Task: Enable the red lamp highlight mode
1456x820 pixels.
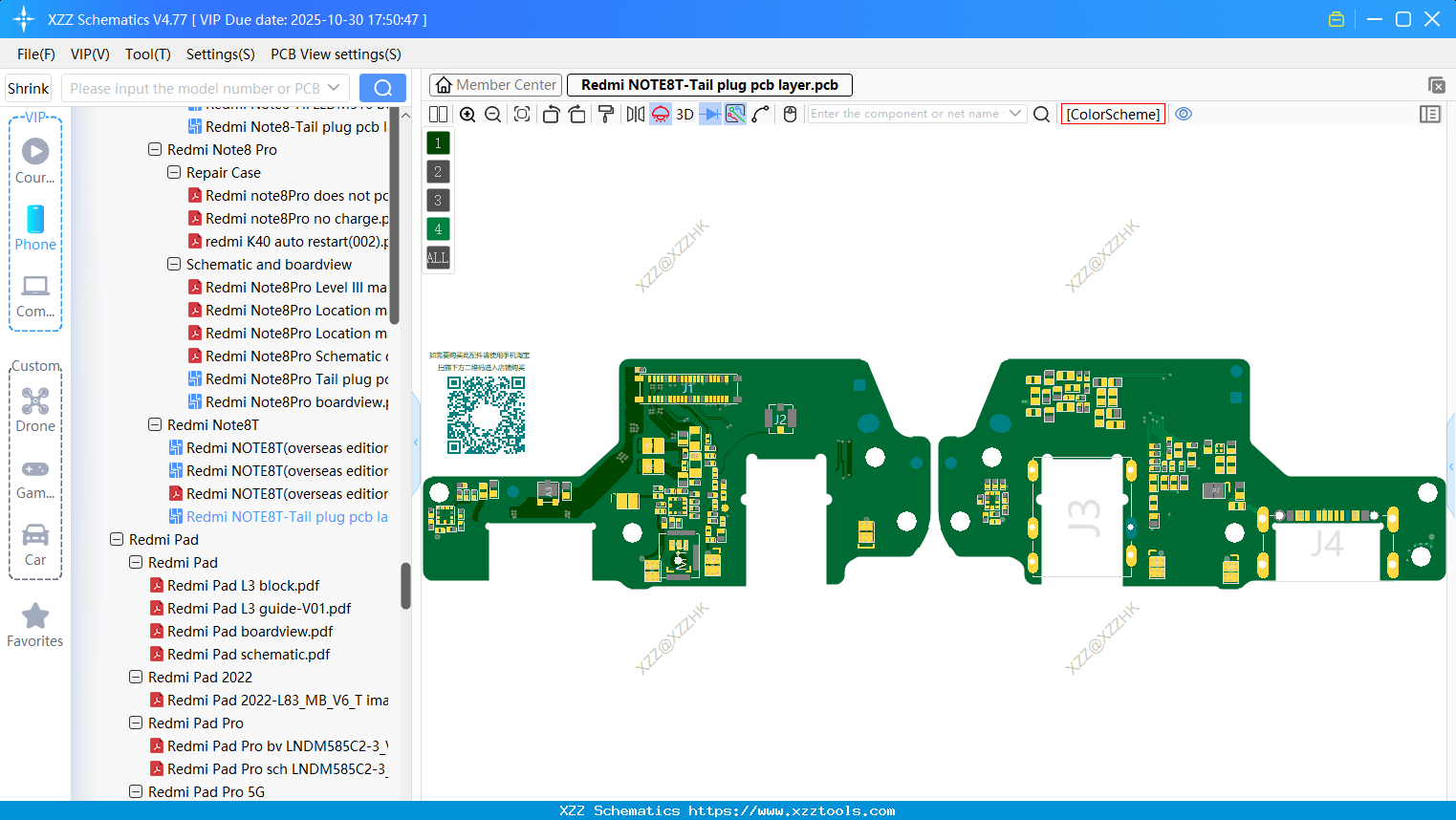Action: click(x=660, y=114)
